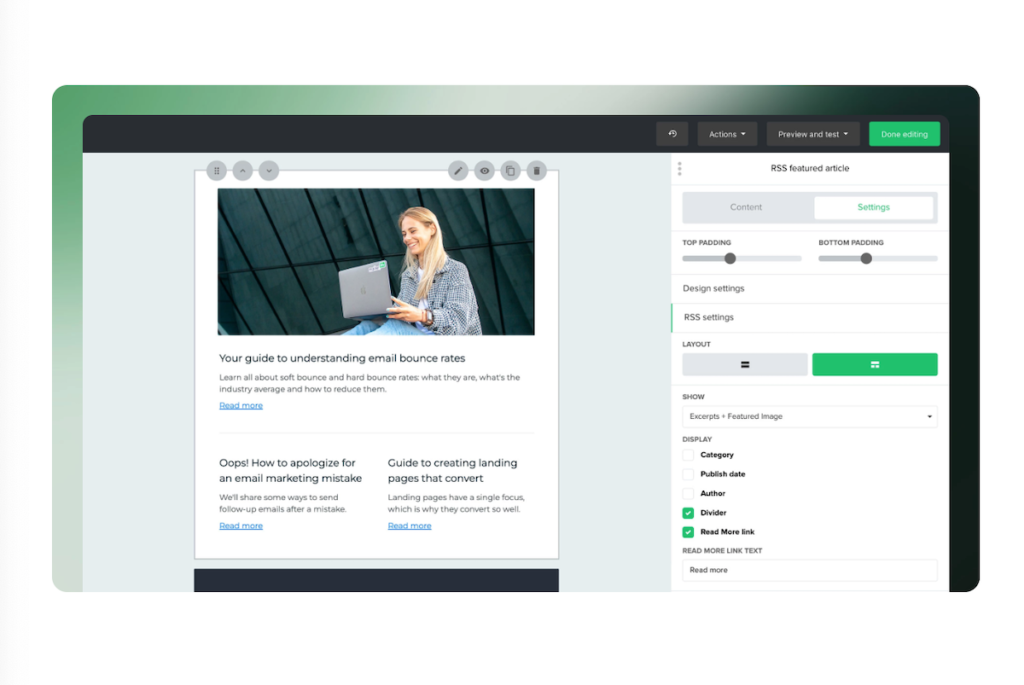Click the pencil edit block icon
Screen dimensions: 1024x685
[458, 171]
